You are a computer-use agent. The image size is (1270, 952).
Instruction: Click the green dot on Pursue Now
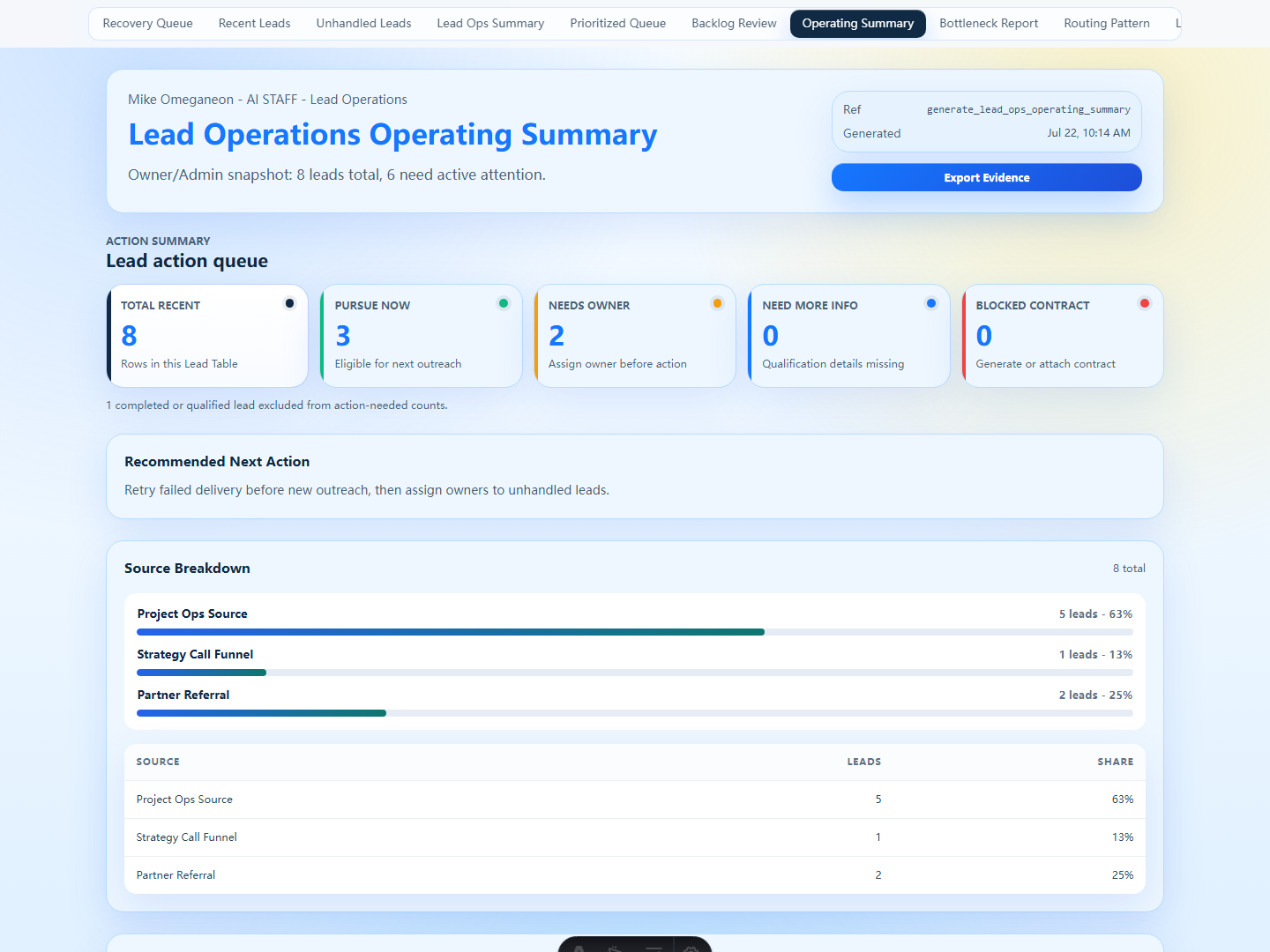pyautogui.click(x=504, y=303)
